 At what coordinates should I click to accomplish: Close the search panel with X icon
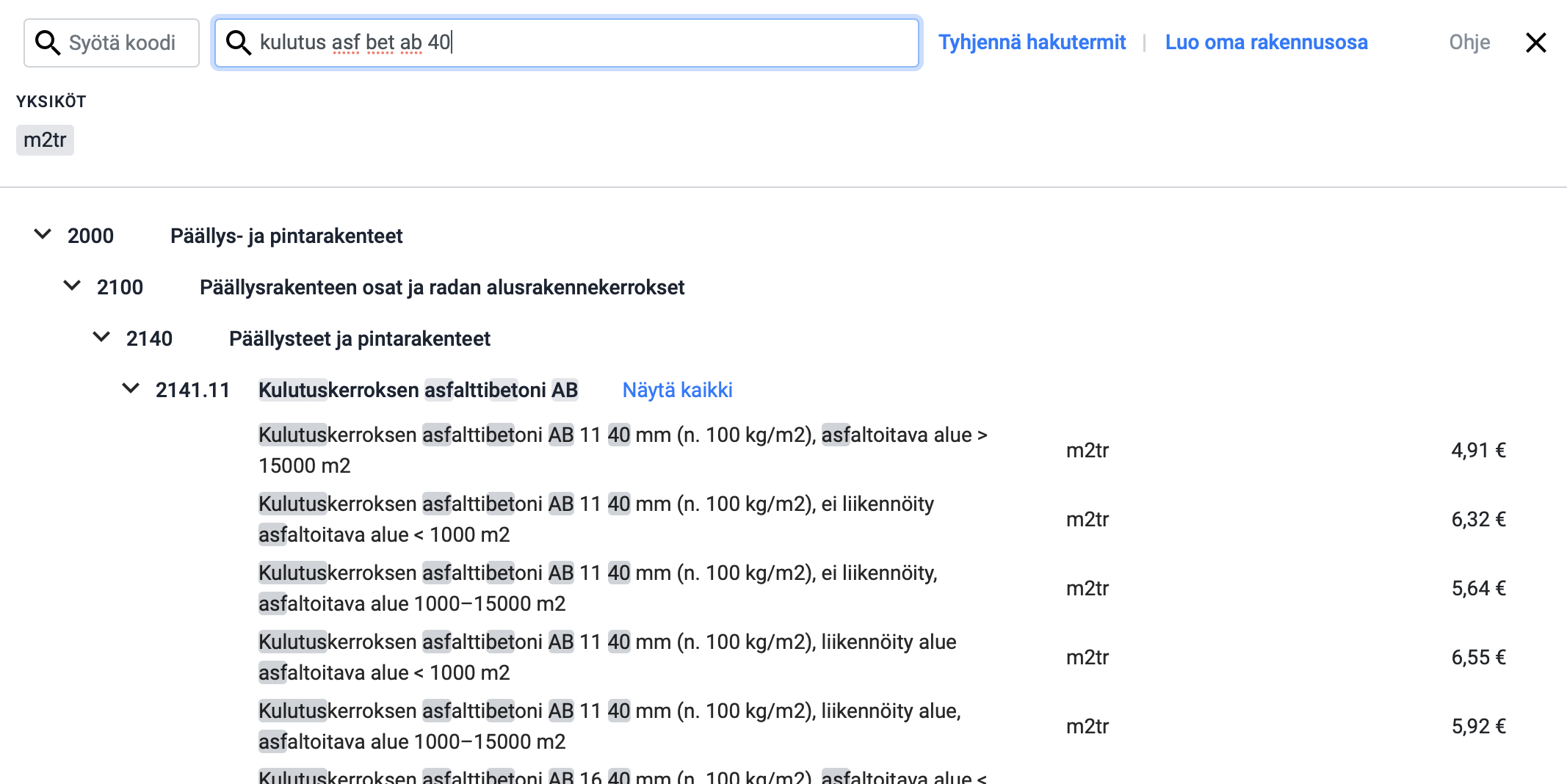tap(1535, 43)
